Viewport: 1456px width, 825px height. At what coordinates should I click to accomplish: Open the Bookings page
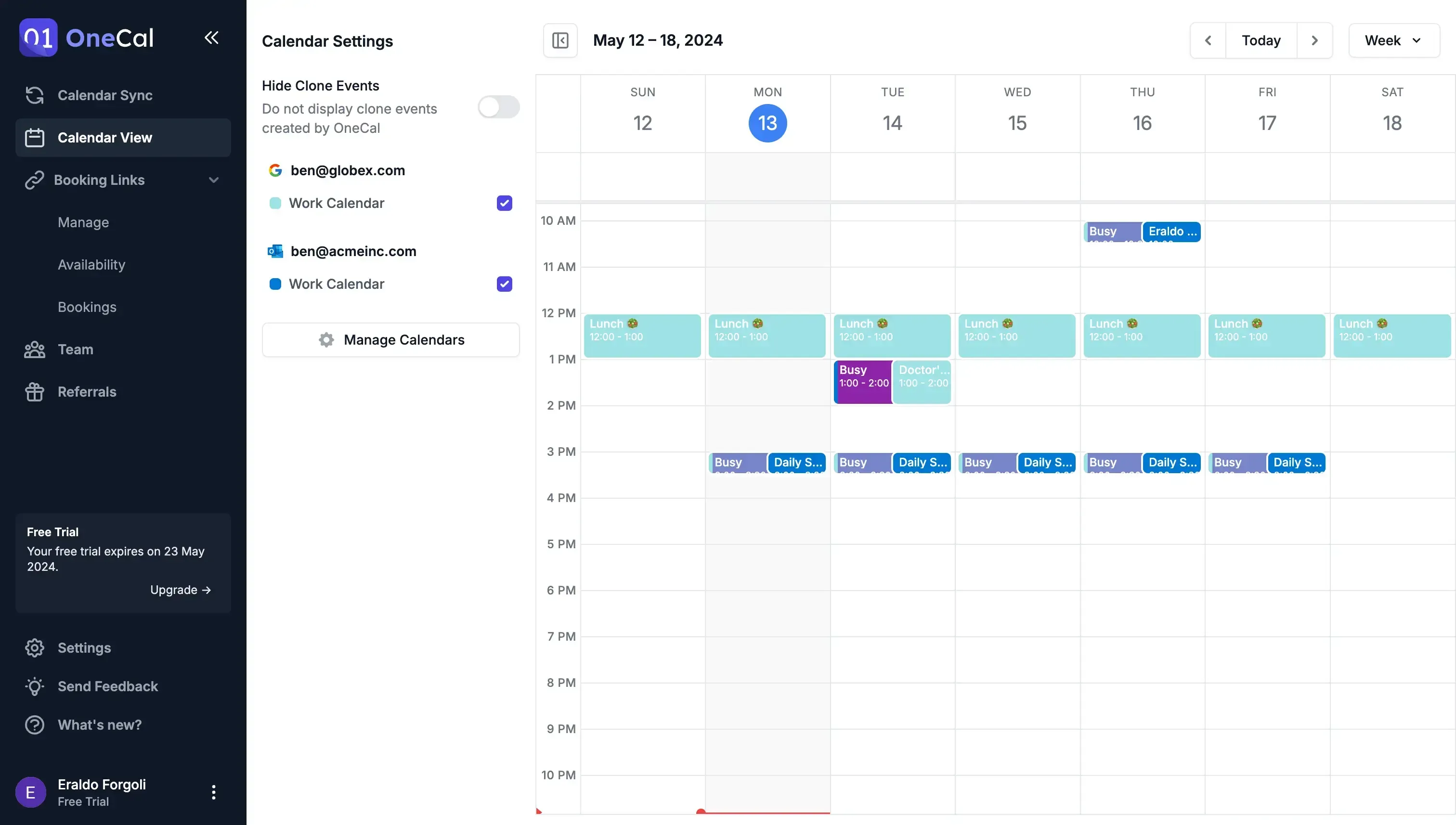point(87,307)
